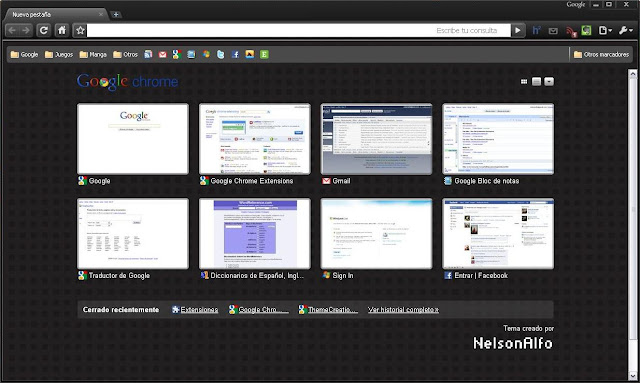Open the Gmail page thumbnail
Image resolution: width=640 pixels, height=383 pixels.
pyautogui.click(x=376, y=139)
